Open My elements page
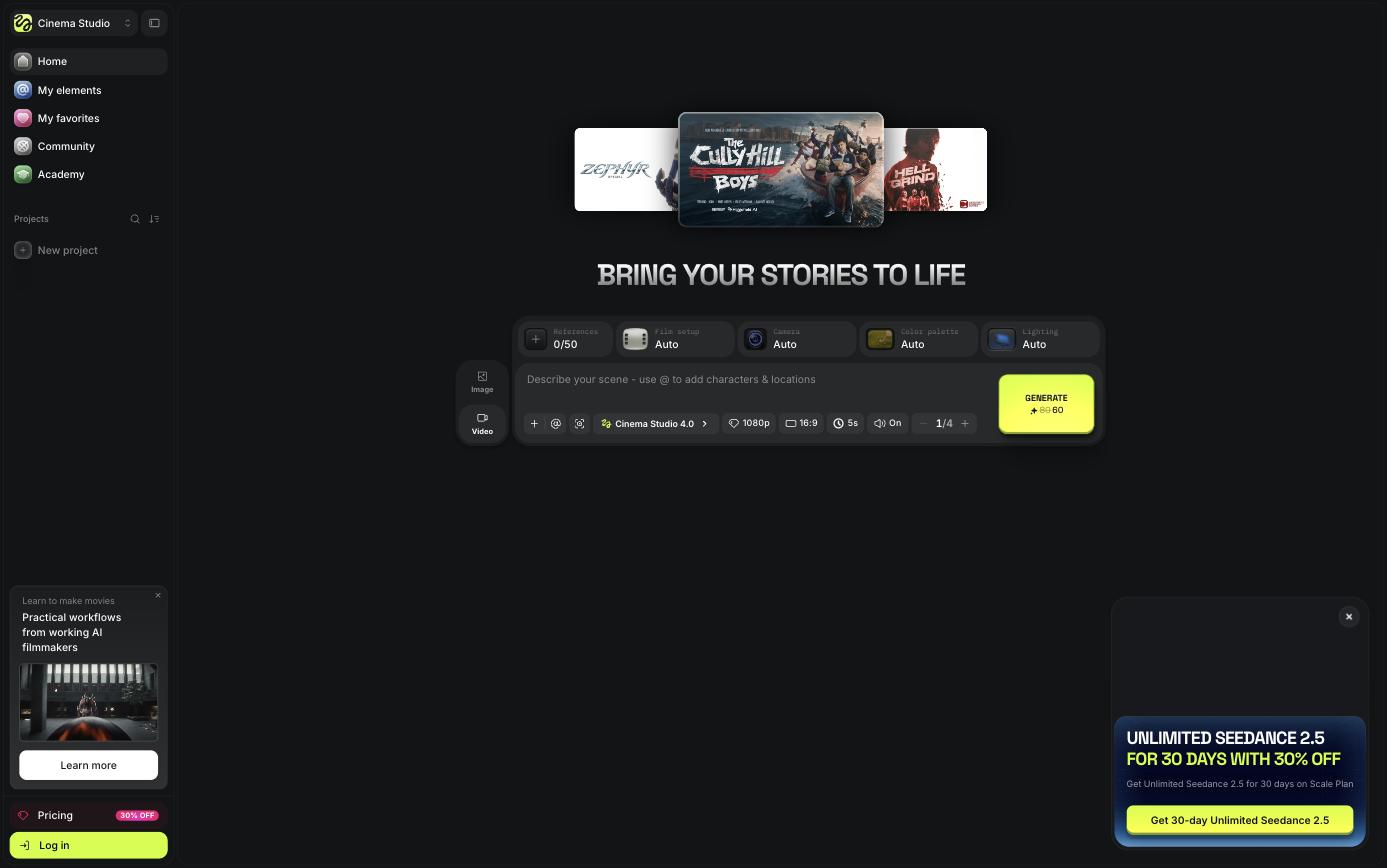This screenshot has height=868, width=1387. click(88, 90)
